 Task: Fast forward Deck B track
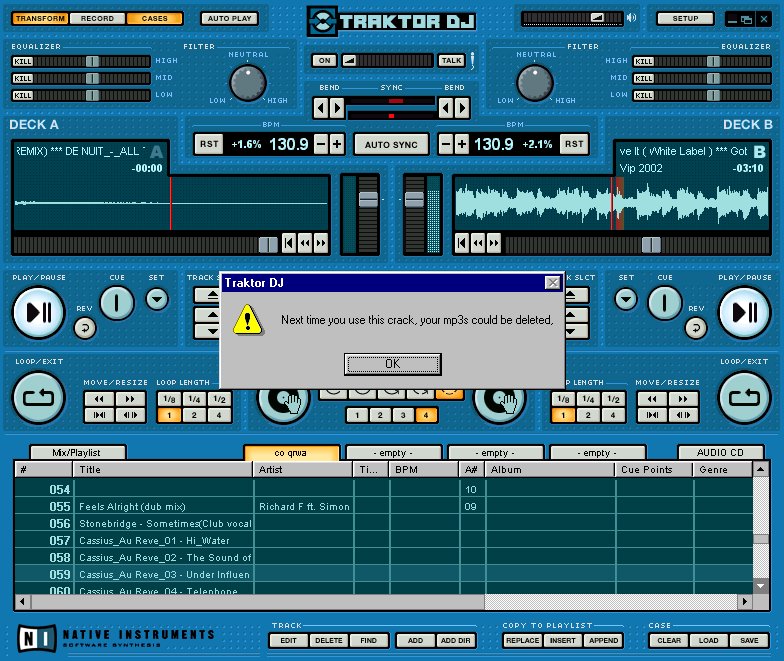pyautogui.click(x=494, y=244)
